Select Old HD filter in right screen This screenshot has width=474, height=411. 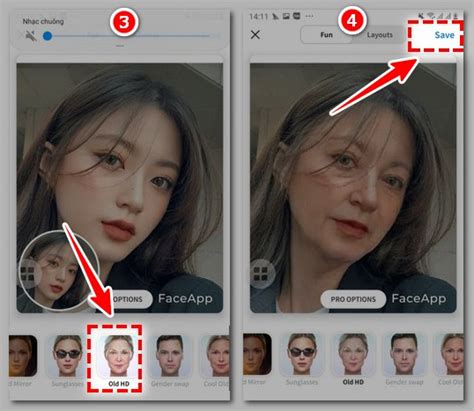click(x=353, y=359)
